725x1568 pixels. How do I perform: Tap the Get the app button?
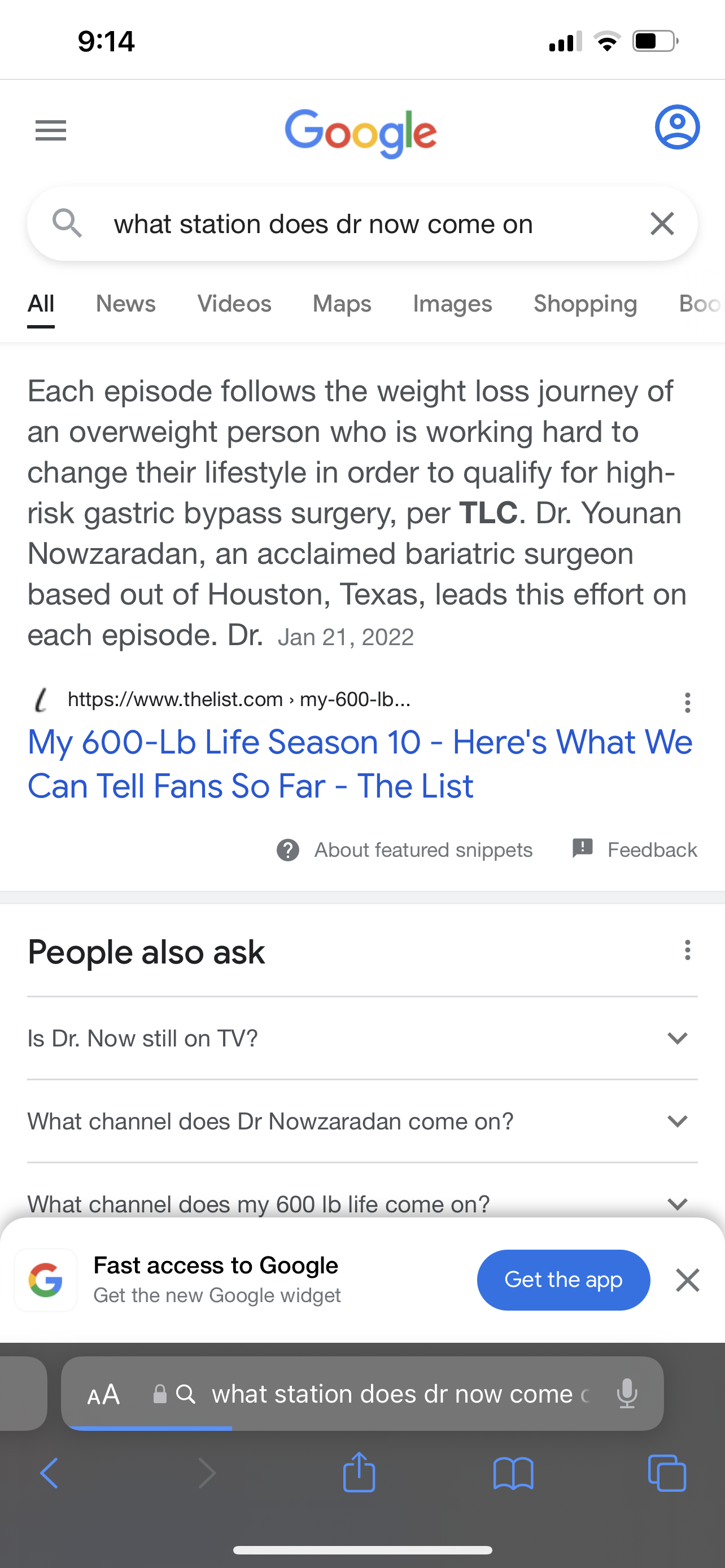563,1280
